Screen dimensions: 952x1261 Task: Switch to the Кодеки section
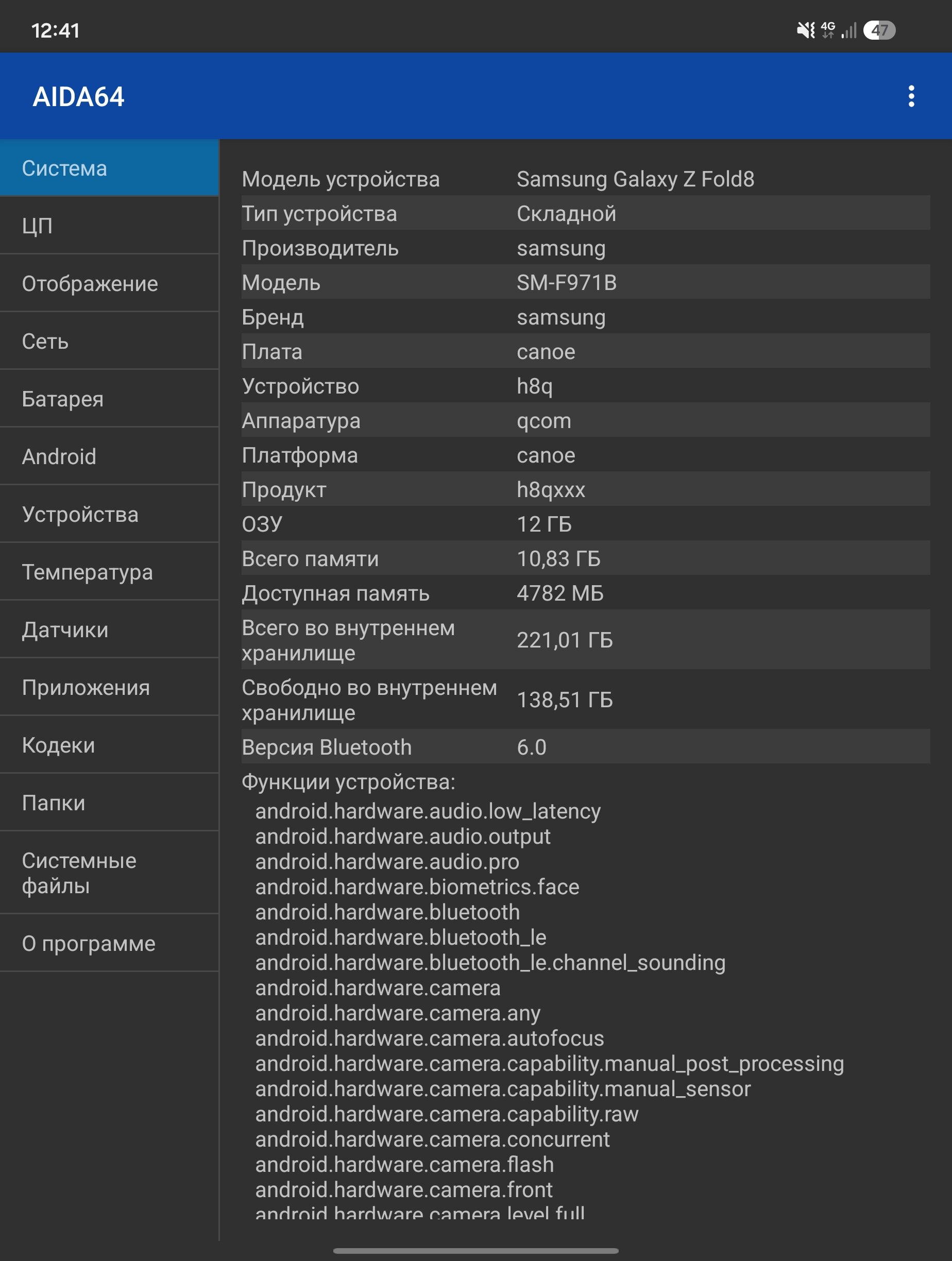[x=109, y=744]
